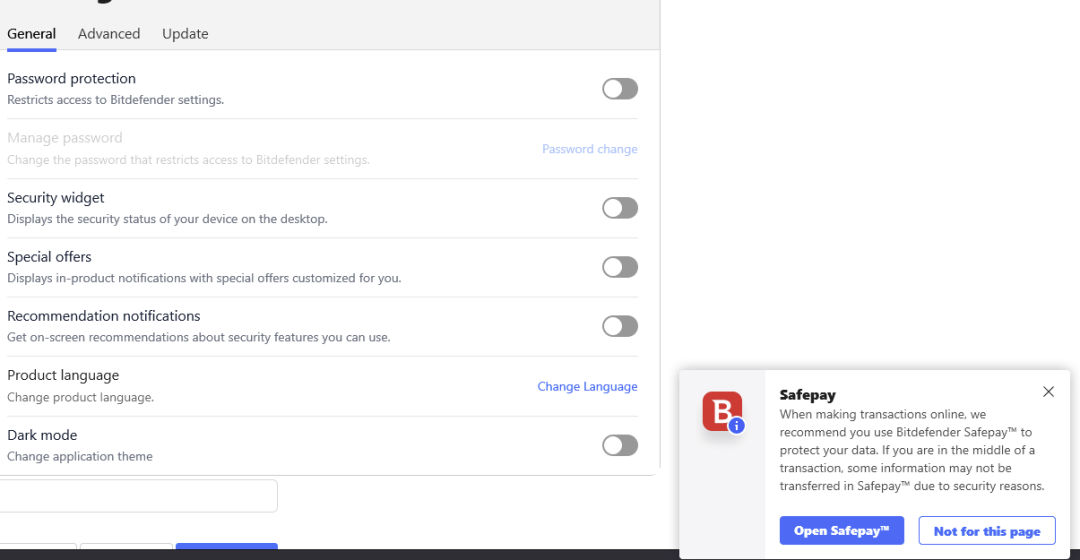Click 'Change product language.' description
1080x560 pixels.
tap(81, 397)
